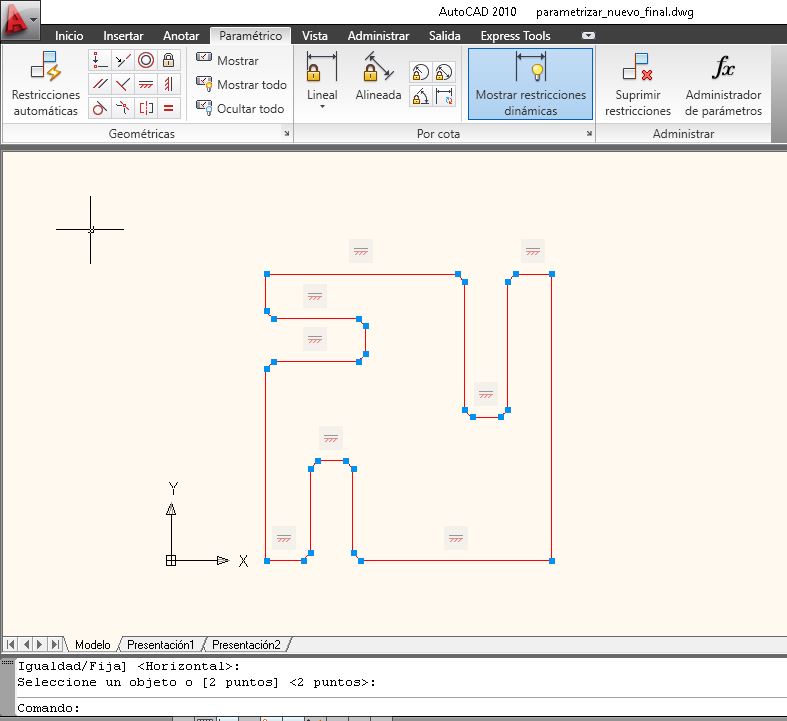The width and height of the screenshot is (787, 721).
Task: Jump to the last layout tab arrow
Action: (x=55, y=644)
